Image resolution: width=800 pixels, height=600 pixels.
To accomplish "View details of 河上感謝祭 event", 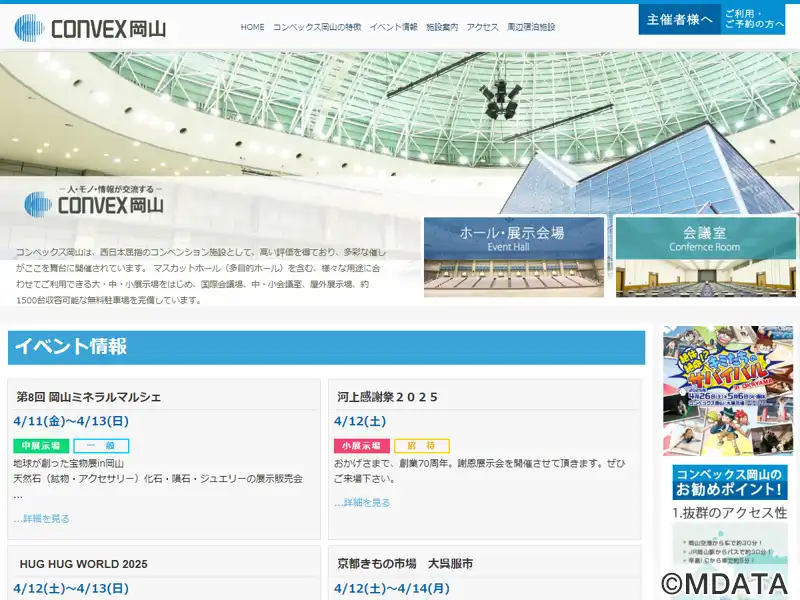I will point(362,503).
